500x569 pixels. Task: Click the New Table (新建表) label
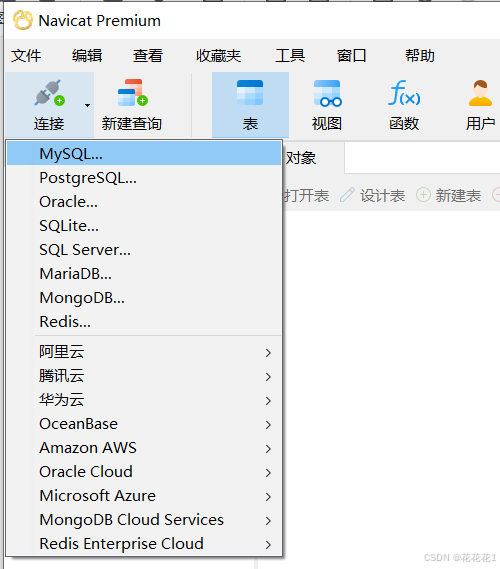(458, 196)
